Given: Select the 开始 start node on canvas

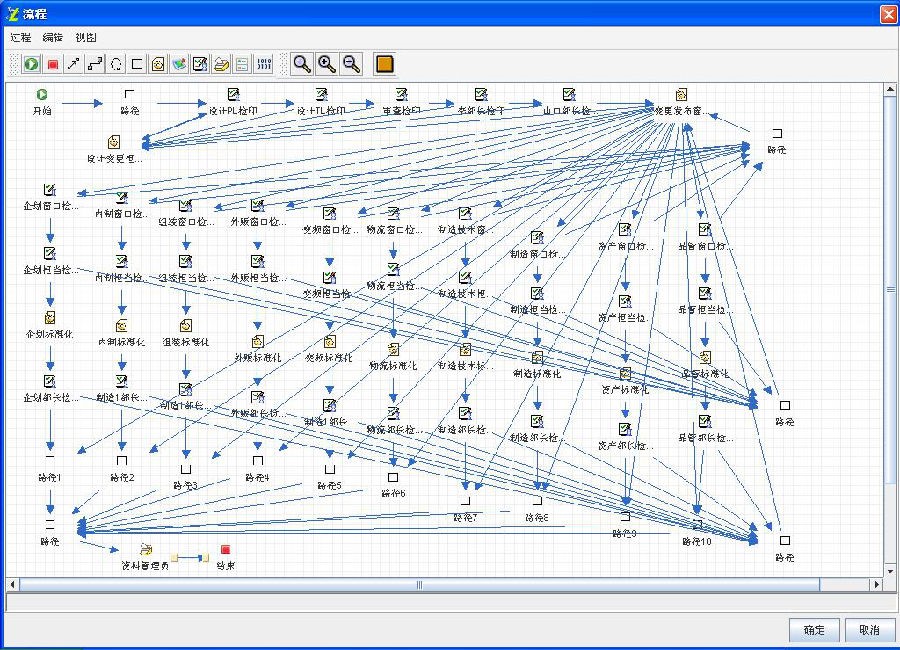Looking at the screenshot, I should (42, 95).
